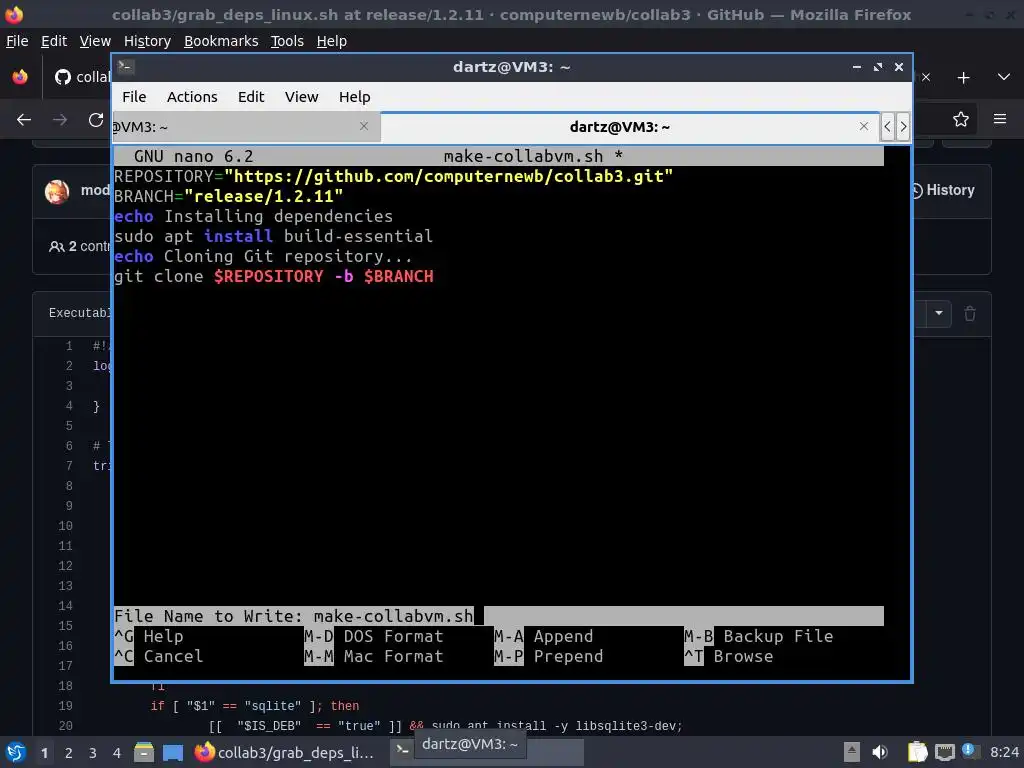Open the terminal Edit menu

[x=251, y=97]
